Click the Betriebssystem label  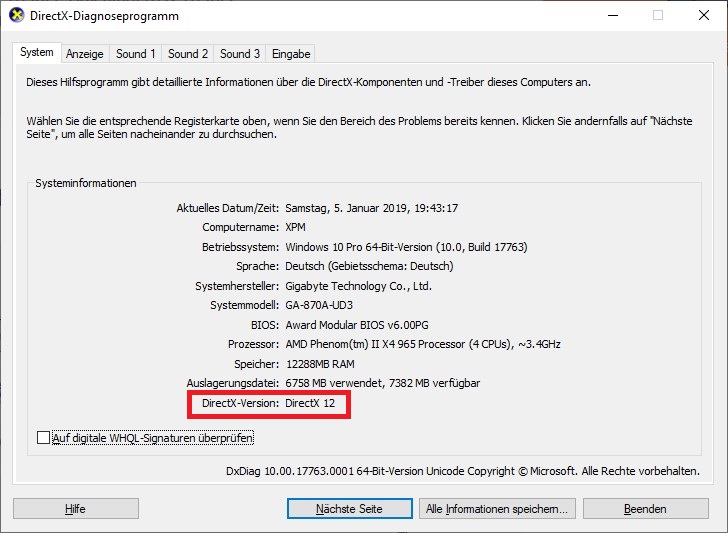pyautogui.click(x=240, y=247)
